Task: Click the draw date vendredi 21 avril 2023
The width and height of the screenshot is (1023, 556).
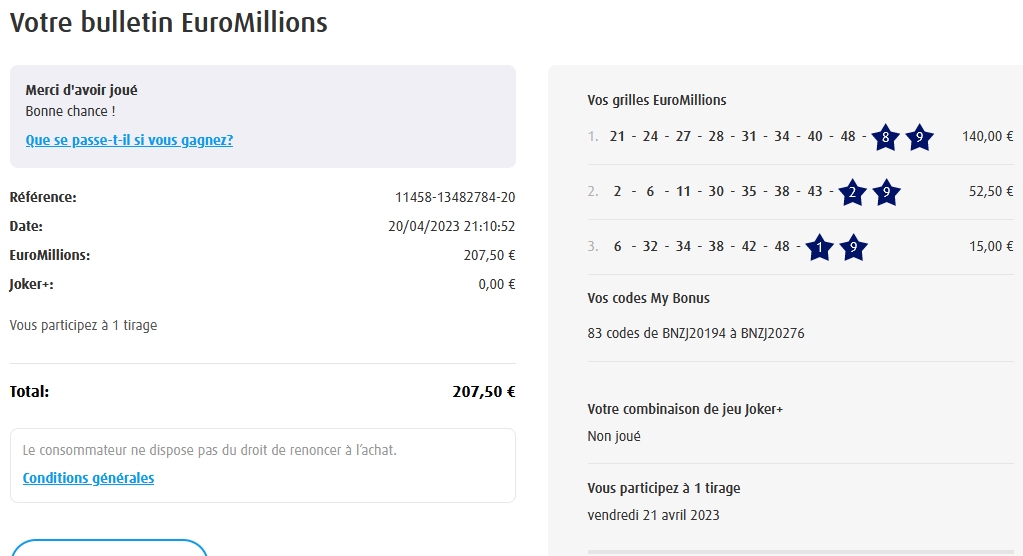Action: point(653,515)
